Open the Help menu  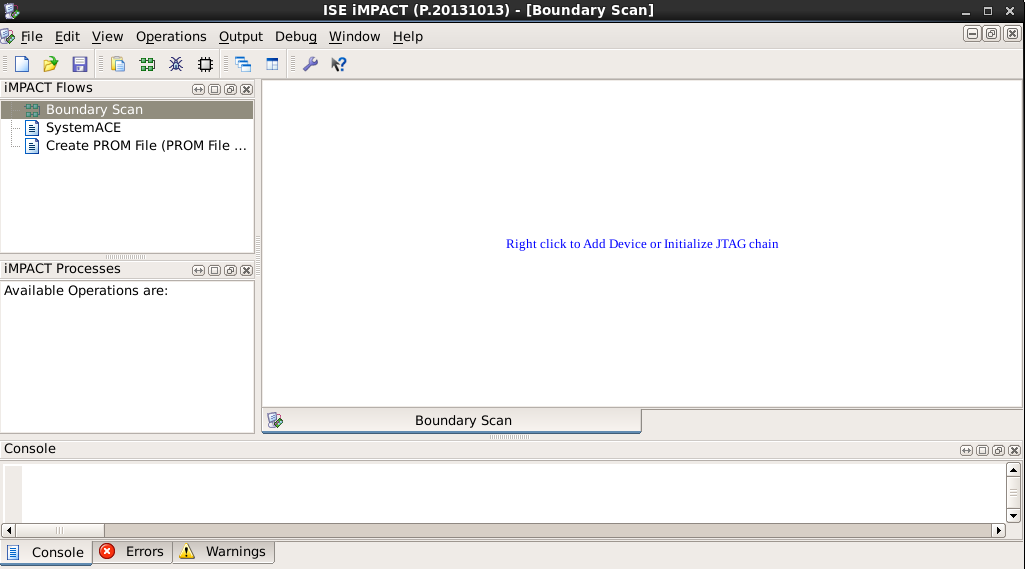tap(408, 37)
